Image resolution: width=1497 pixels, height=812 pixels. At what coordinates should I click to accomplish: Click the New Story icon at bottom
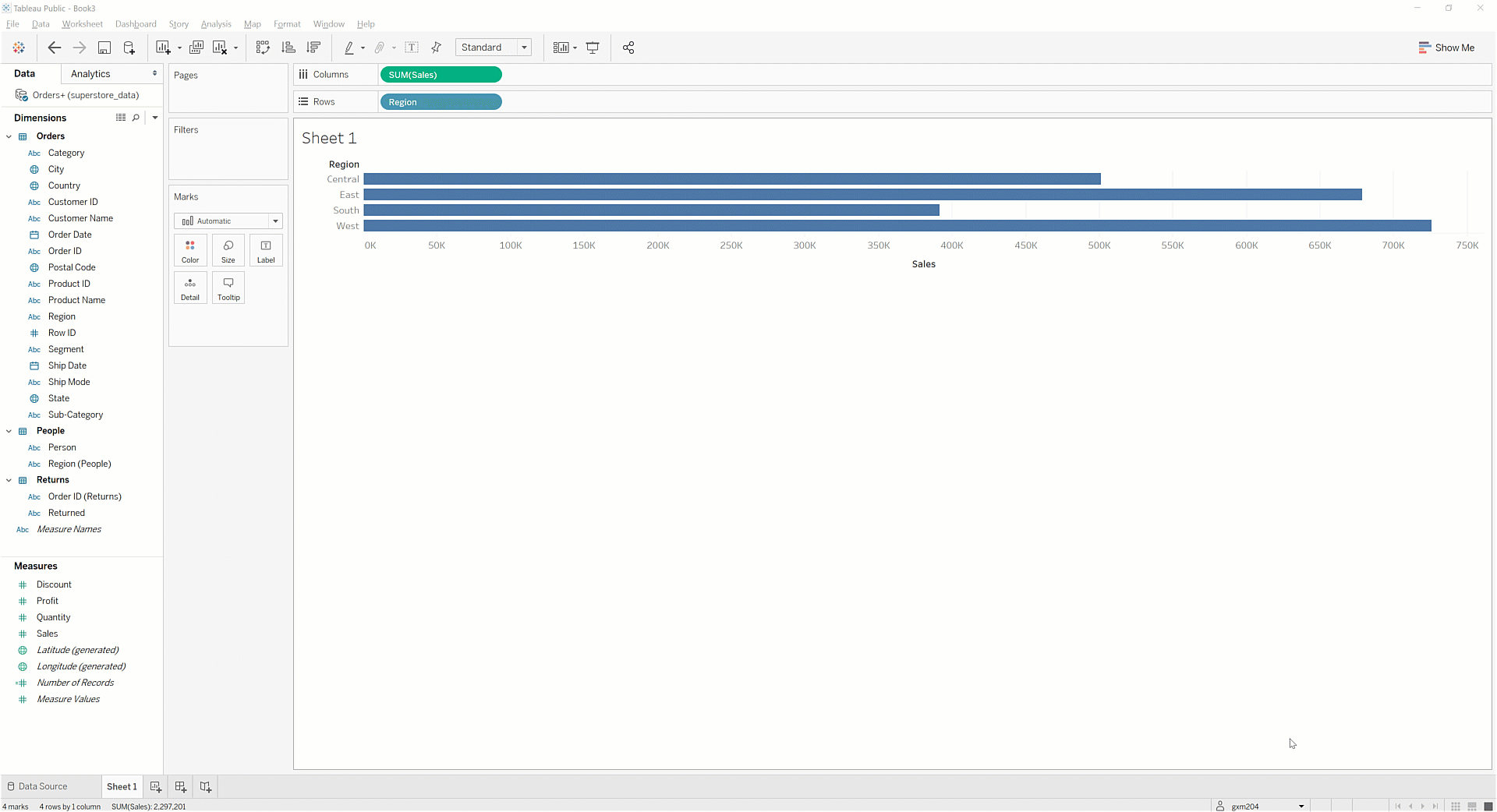(x=205, y=787)
